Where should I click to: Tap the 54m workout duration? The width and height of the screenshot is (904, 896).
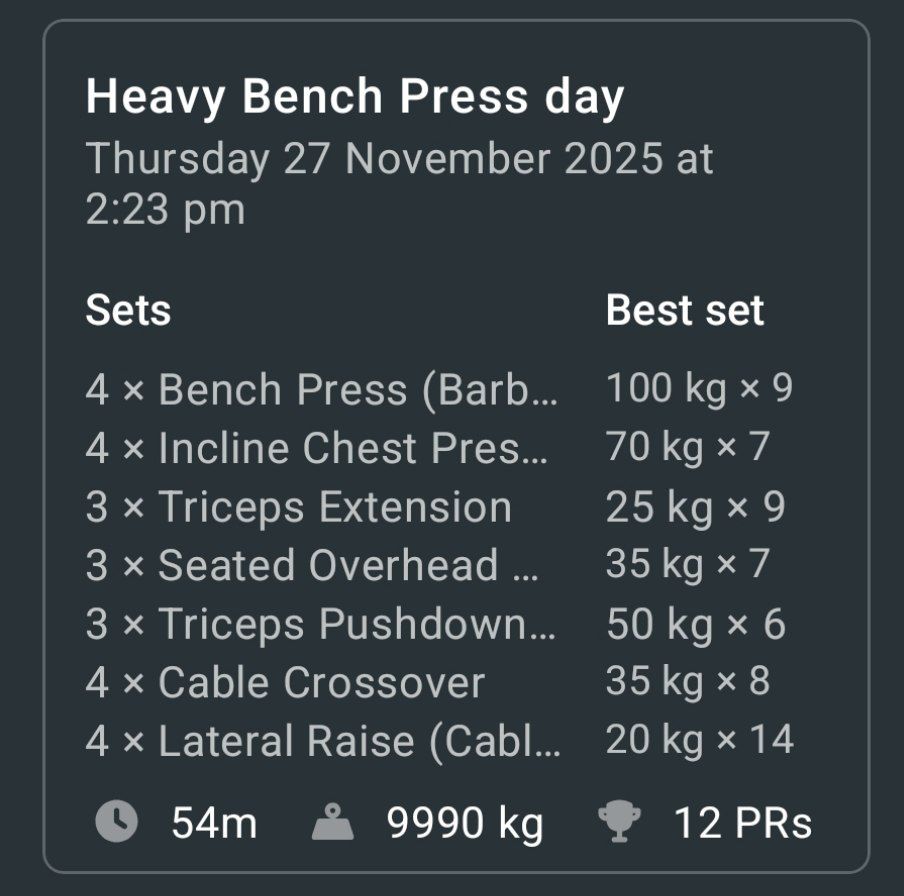pyautogui.click(x=214, y=824)
